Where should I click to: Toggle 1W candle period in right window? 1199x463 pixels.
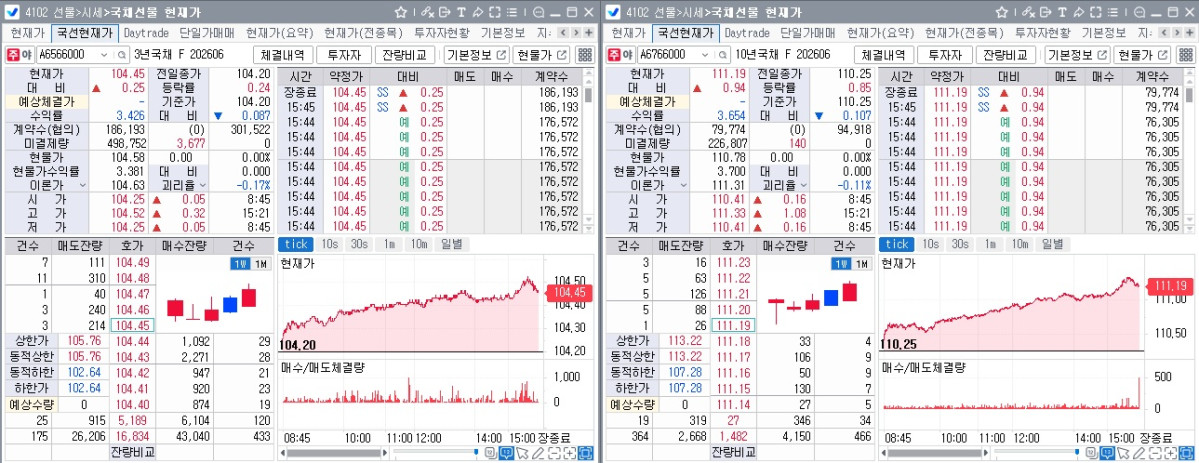(840, 264)
